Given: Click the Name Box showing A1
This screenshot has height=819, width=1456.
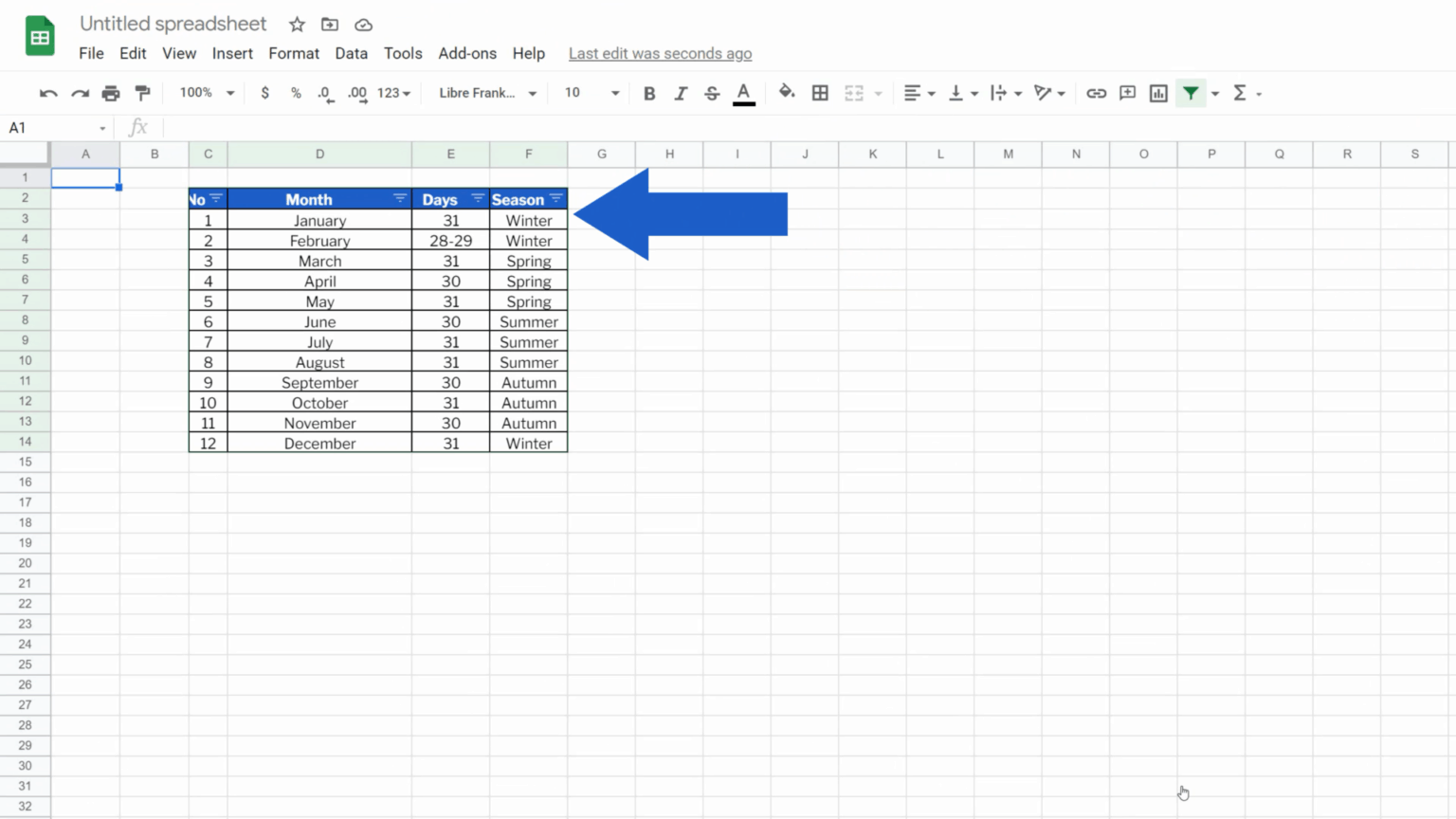Looking at the screenshot, I should coord(47,126).
